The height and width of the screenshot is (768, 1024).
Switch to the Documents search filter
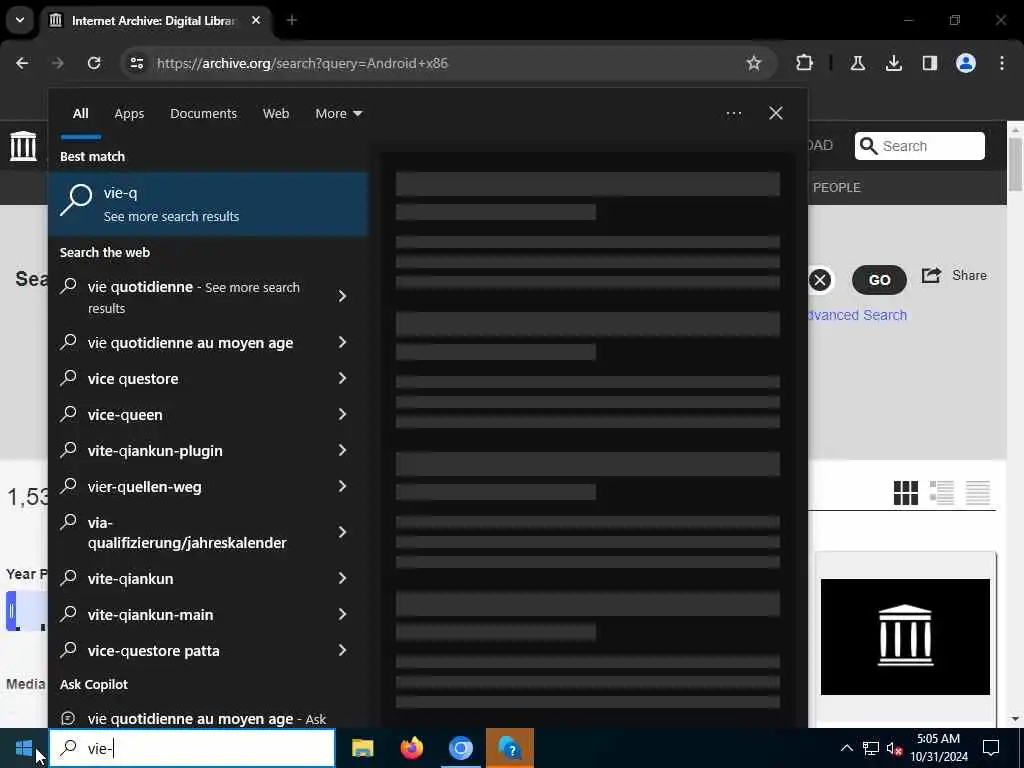[x=203, y=114]
